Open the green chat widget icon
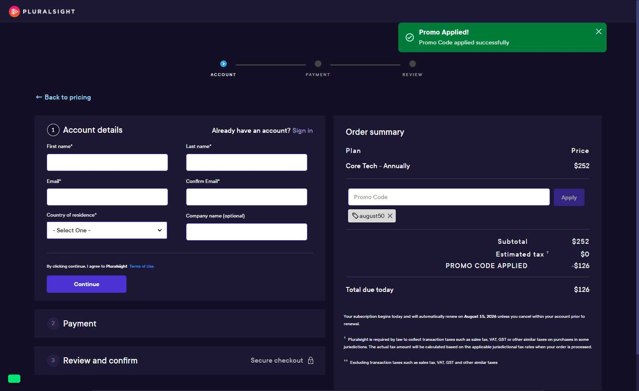Screen dimensions: 639x391 pos(14,379)
